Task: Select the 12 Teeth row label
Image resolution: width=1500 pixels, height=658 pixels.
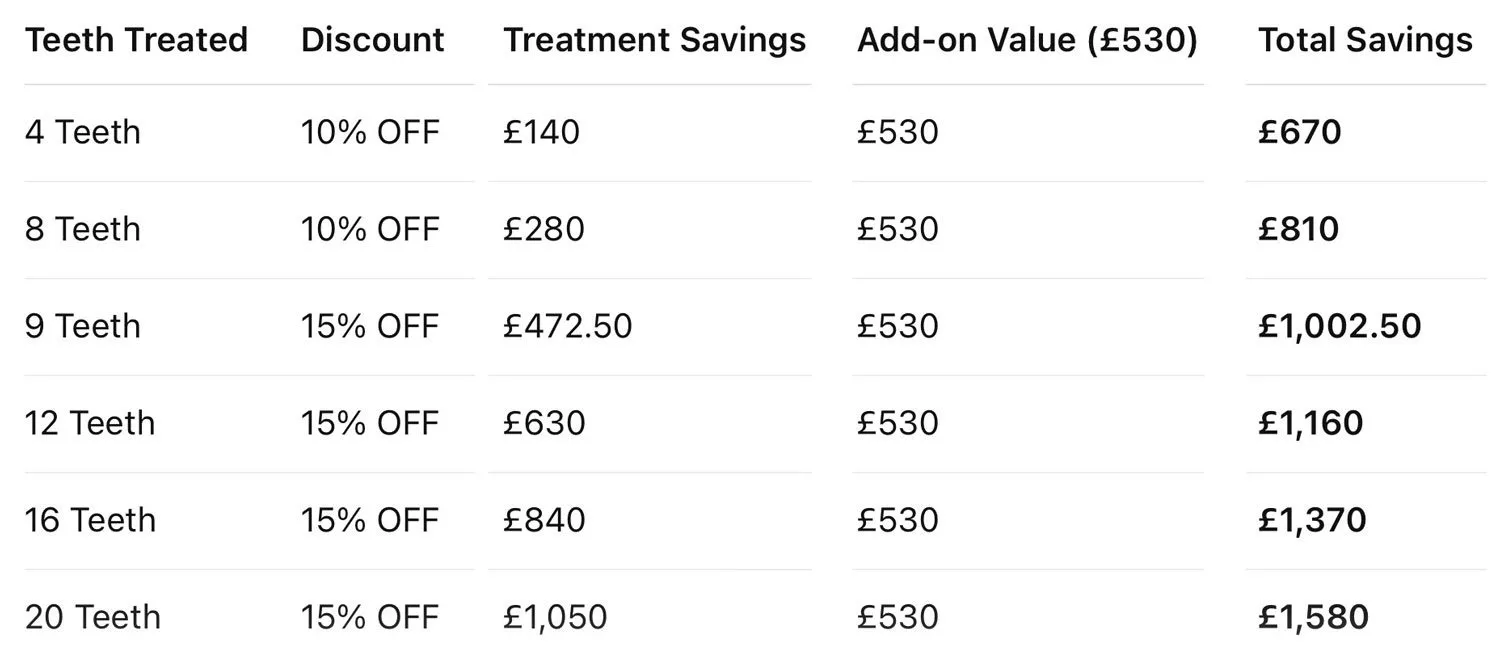Action: coord(90,423)
